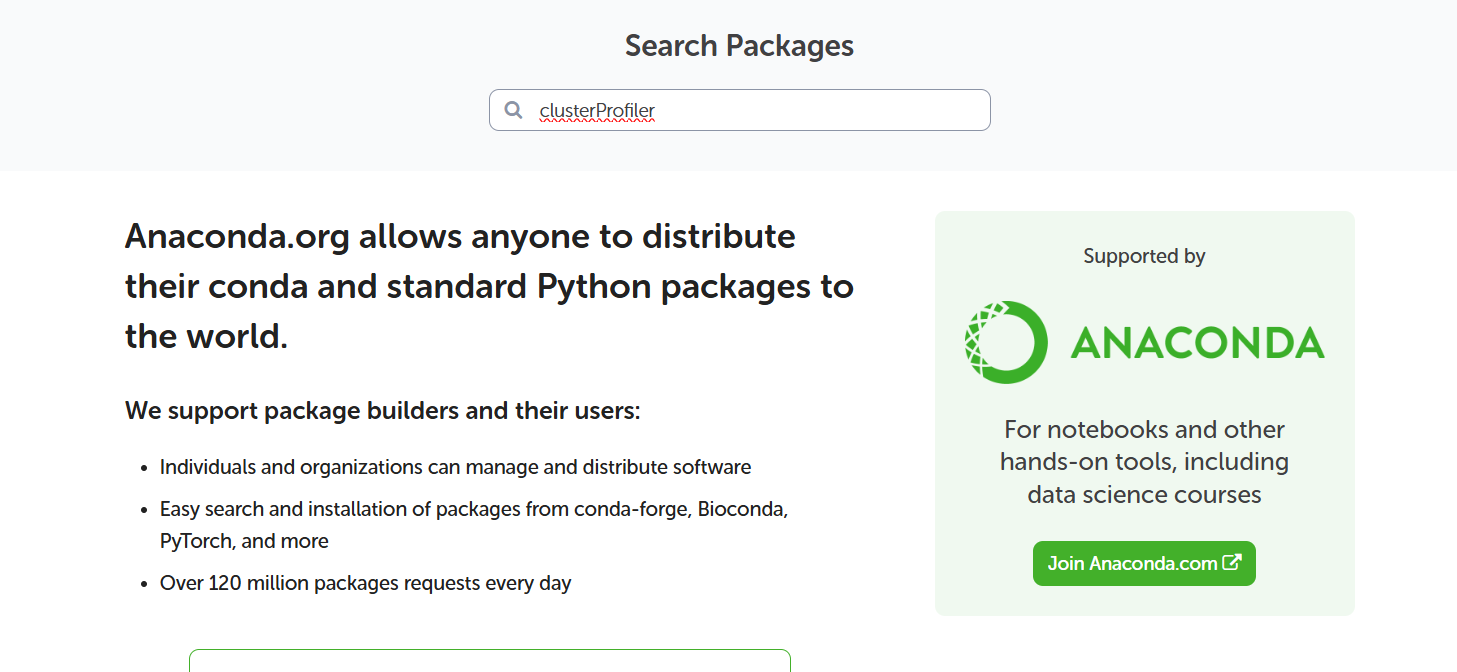Click the bullet dot before "Individuals and organizations"
The height and width of the screenshot is (672, 1457).
pyautogui.click(x=145, y=468)
